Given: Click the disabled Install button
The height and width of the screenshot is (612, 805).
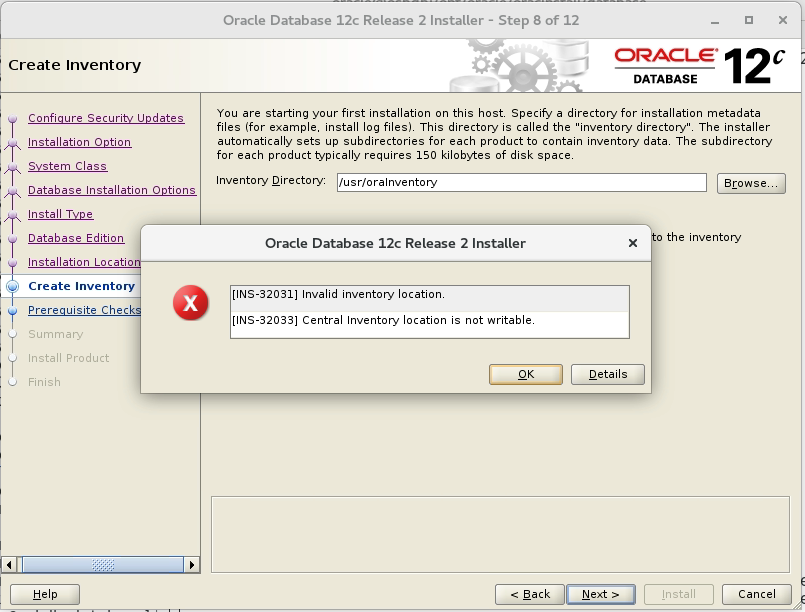Looking at the screenshot, I should (679, 595).
